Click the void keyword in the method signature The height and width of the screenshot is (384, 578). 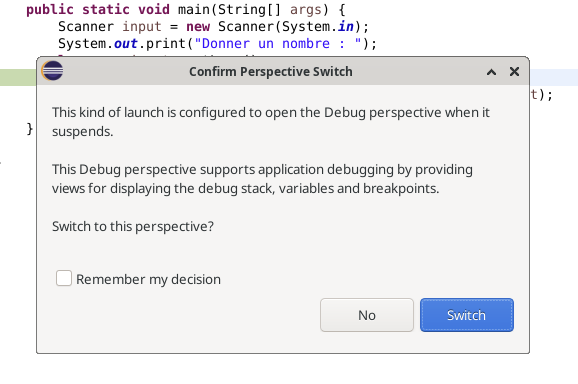click(154, 9)
